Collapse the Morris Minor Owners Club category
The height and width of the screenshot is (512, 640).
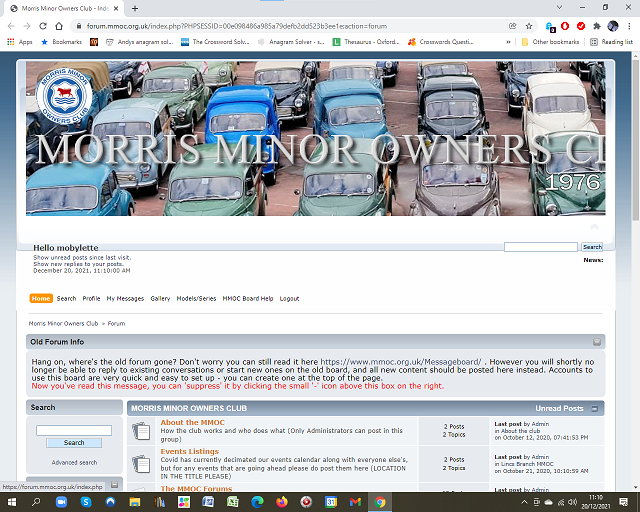595,408
